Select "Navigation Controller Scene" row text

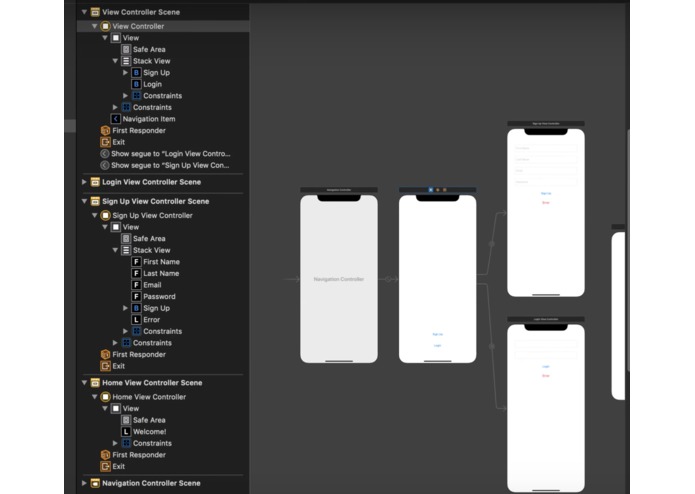click(x=151, y=483)
